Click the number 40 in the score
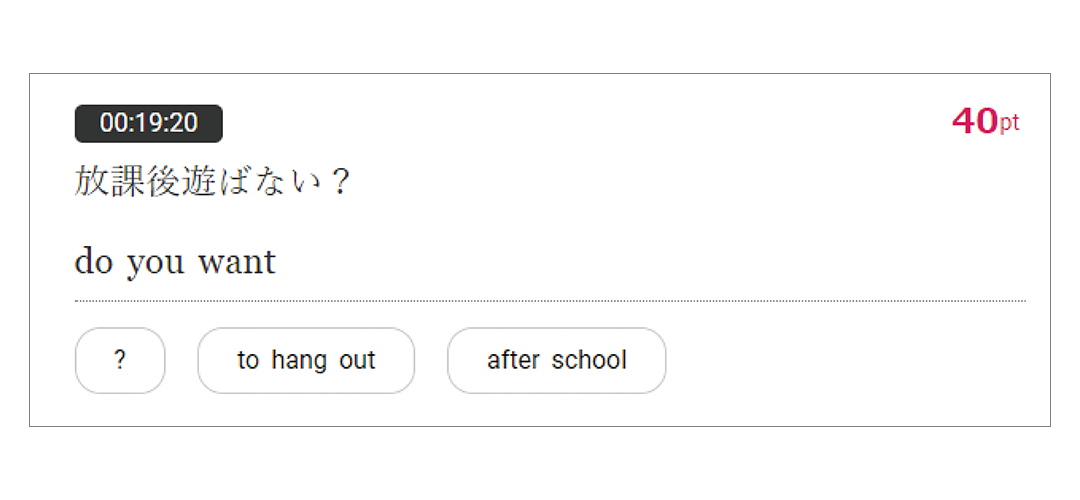 click(974, 122)
